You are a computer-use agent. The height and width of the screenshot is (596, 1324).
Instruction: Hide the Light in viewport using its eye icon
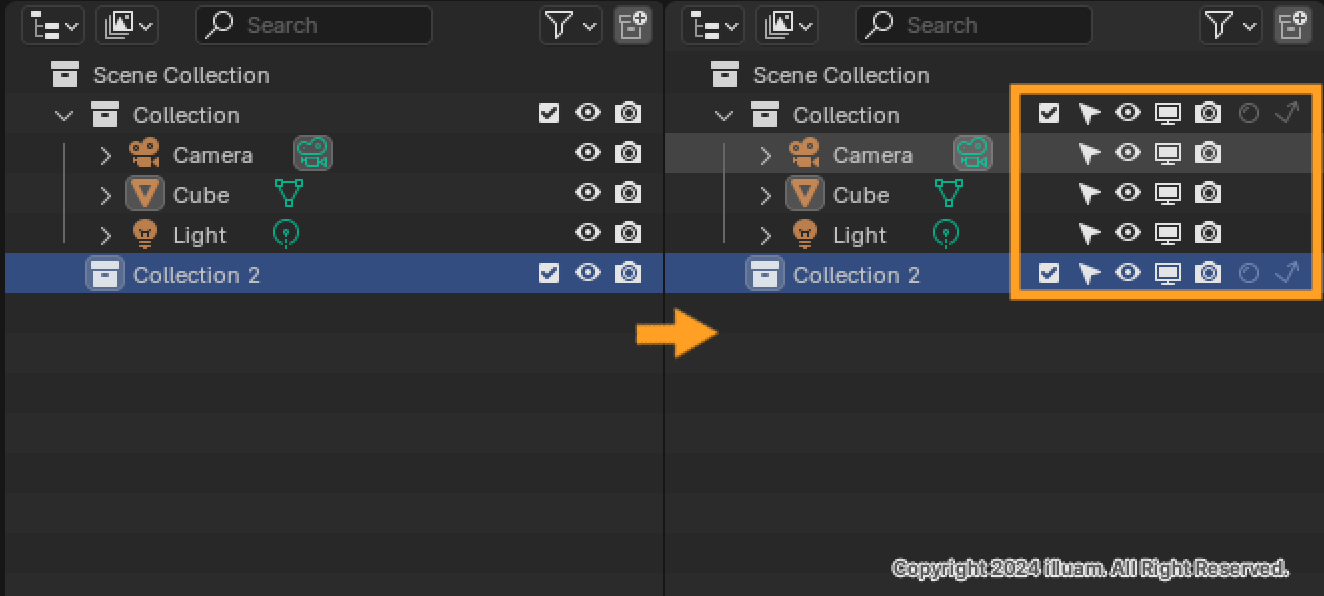click(x=1129, y=233)
